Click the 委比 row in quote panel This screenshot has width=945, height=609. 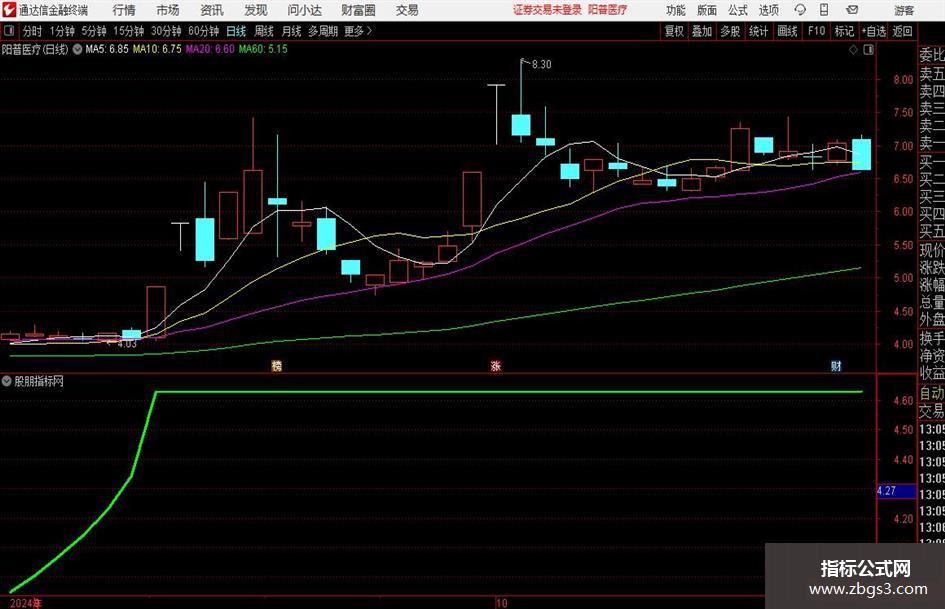click(932, 55)
